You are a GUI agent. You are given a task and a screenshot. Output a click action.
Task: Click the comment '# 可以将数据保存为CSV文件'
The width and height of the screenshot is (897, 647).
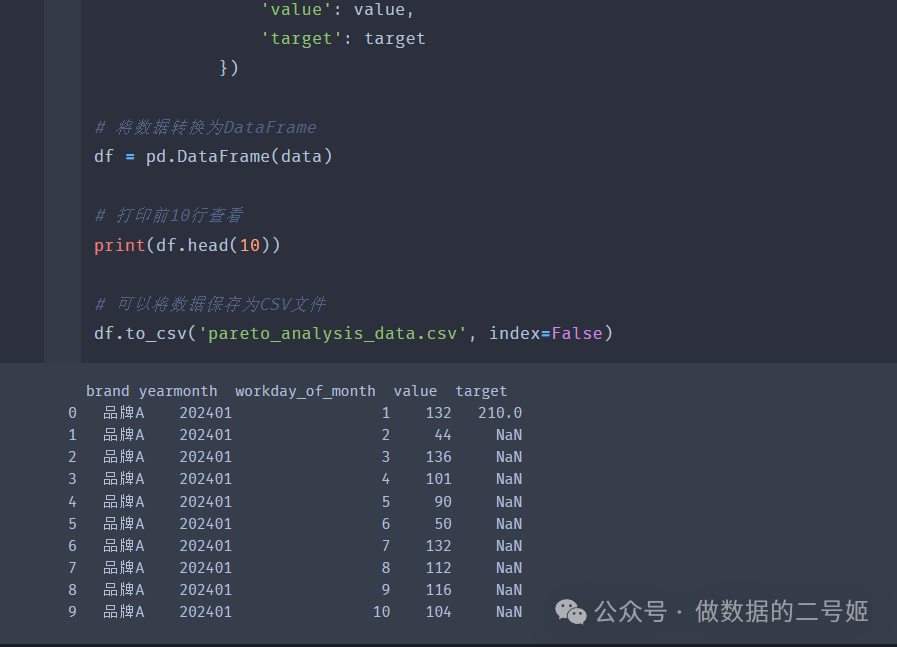click(x=210, y=304)
